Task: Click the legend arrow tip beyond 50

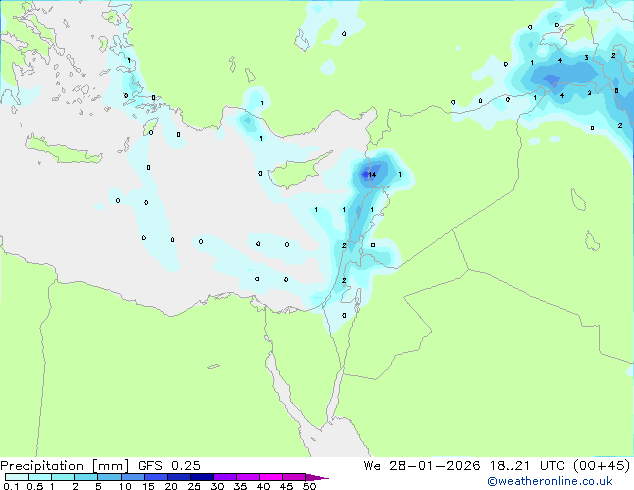Action: click(317, 478)
